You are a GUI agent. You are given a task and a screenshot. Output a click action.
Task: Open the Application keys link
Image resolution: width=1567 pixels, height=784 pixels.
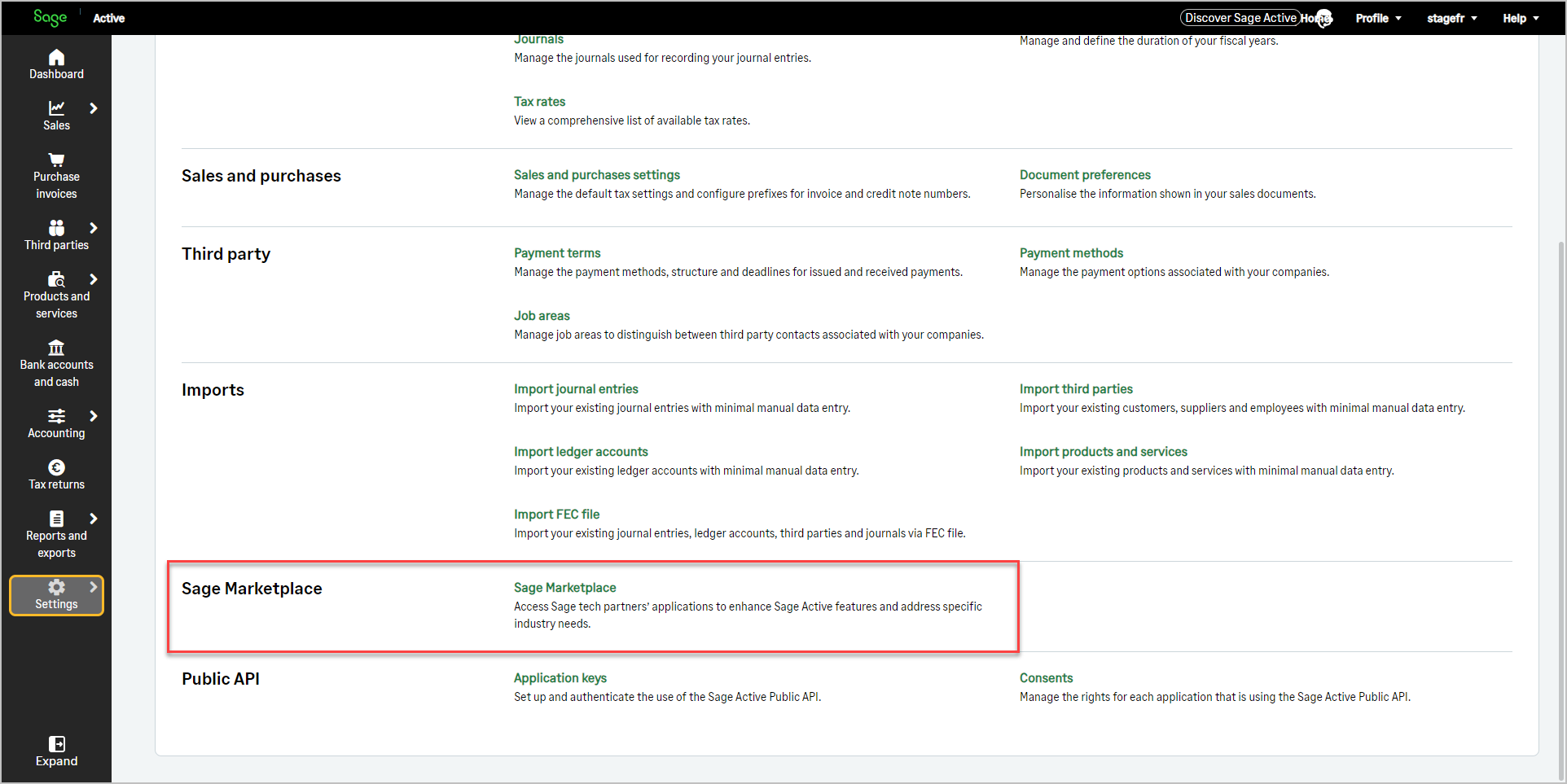pos(560,678)
